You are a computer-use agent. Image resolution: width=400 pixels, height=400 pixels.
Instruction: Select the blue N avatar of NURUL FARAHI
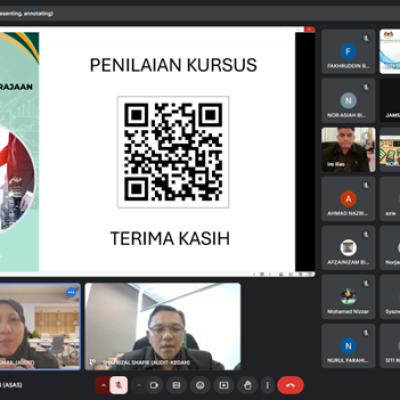(348, 346)
